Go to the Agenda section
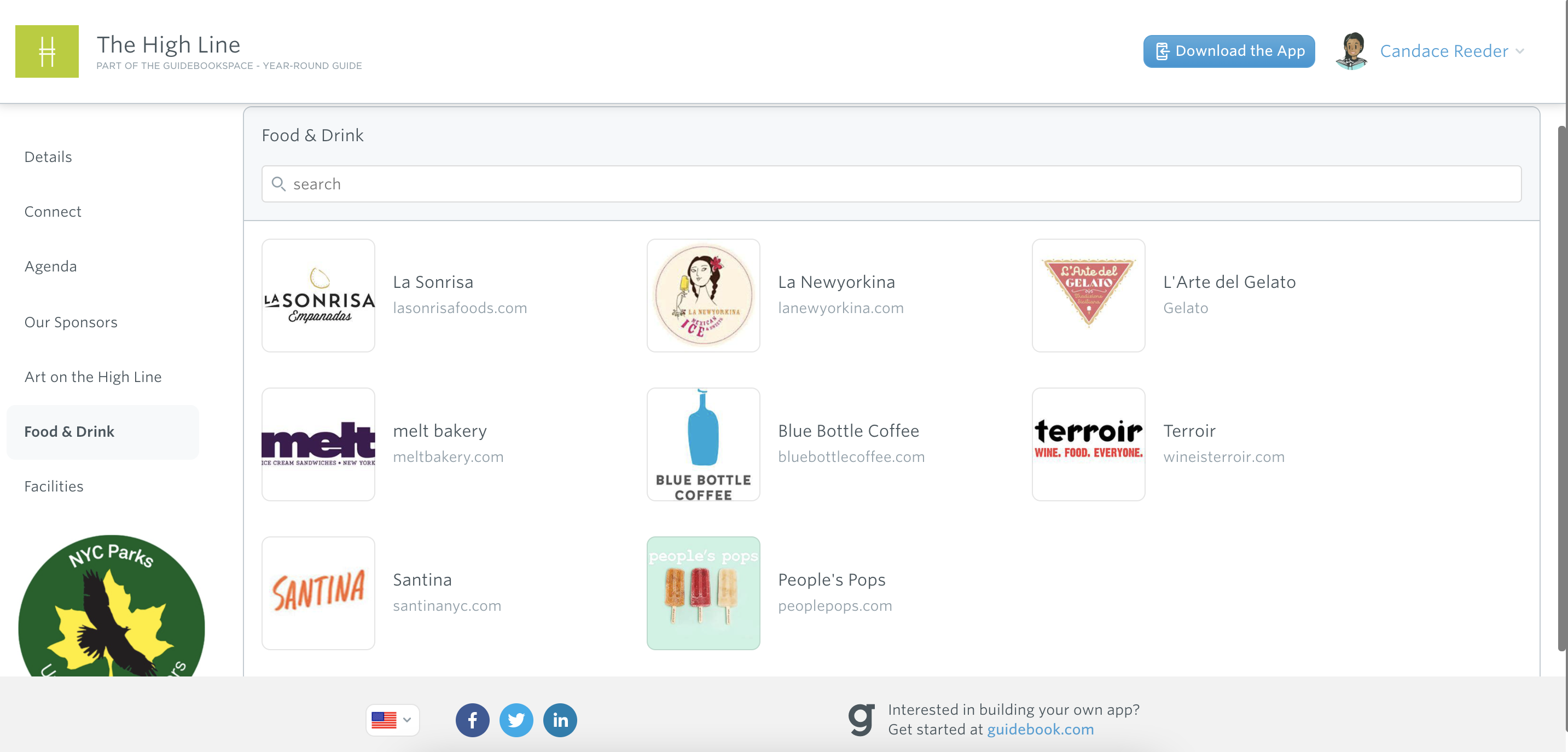Screen dimensions: 1568x752 (x=50, y=267)
